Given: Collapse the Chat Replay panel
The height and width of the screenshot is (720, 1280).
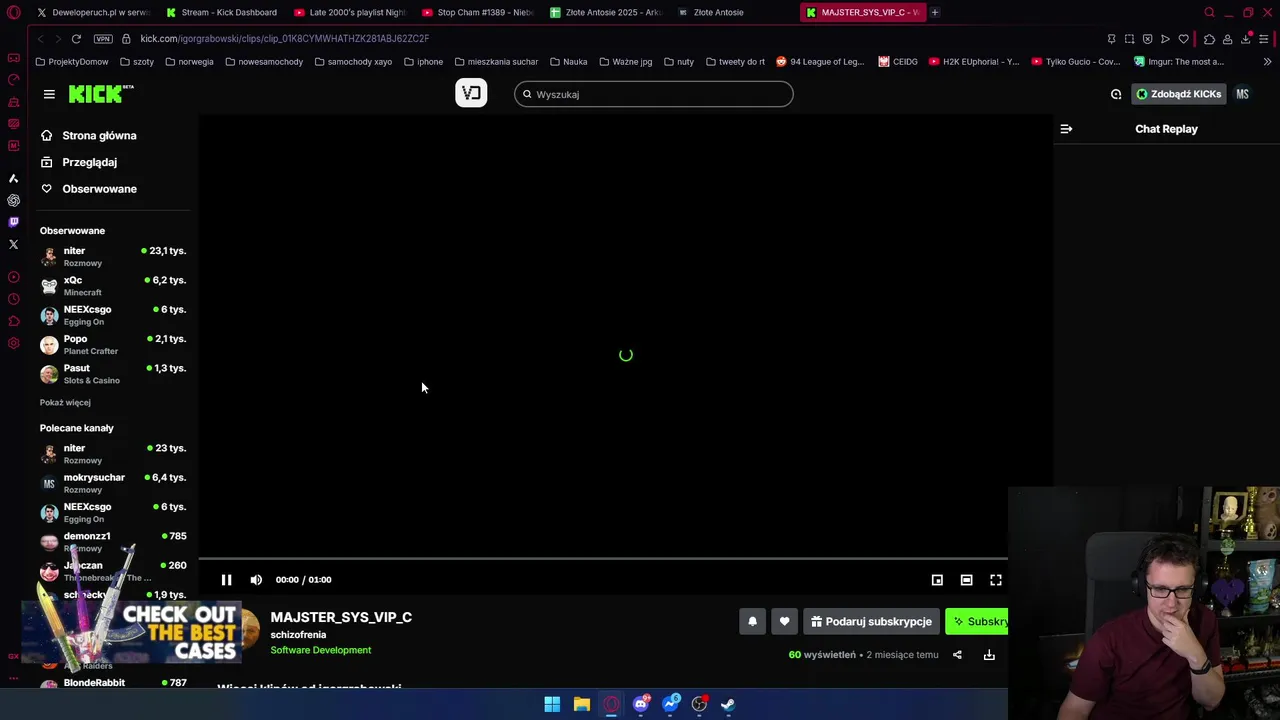Looking at the screenshot, I should (1066, 129).
